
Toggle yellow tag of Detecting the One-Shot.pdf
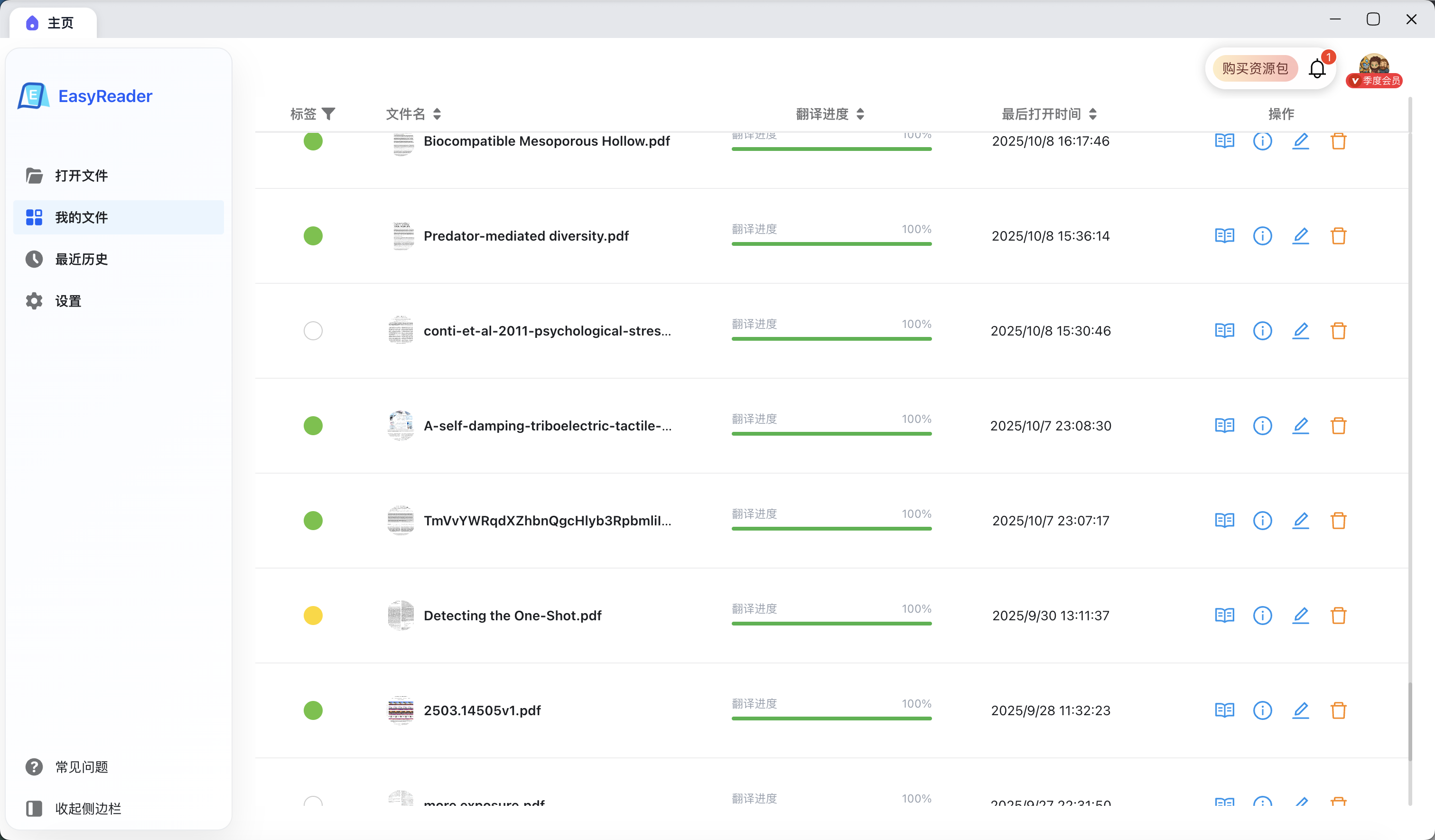coord(313,616)
